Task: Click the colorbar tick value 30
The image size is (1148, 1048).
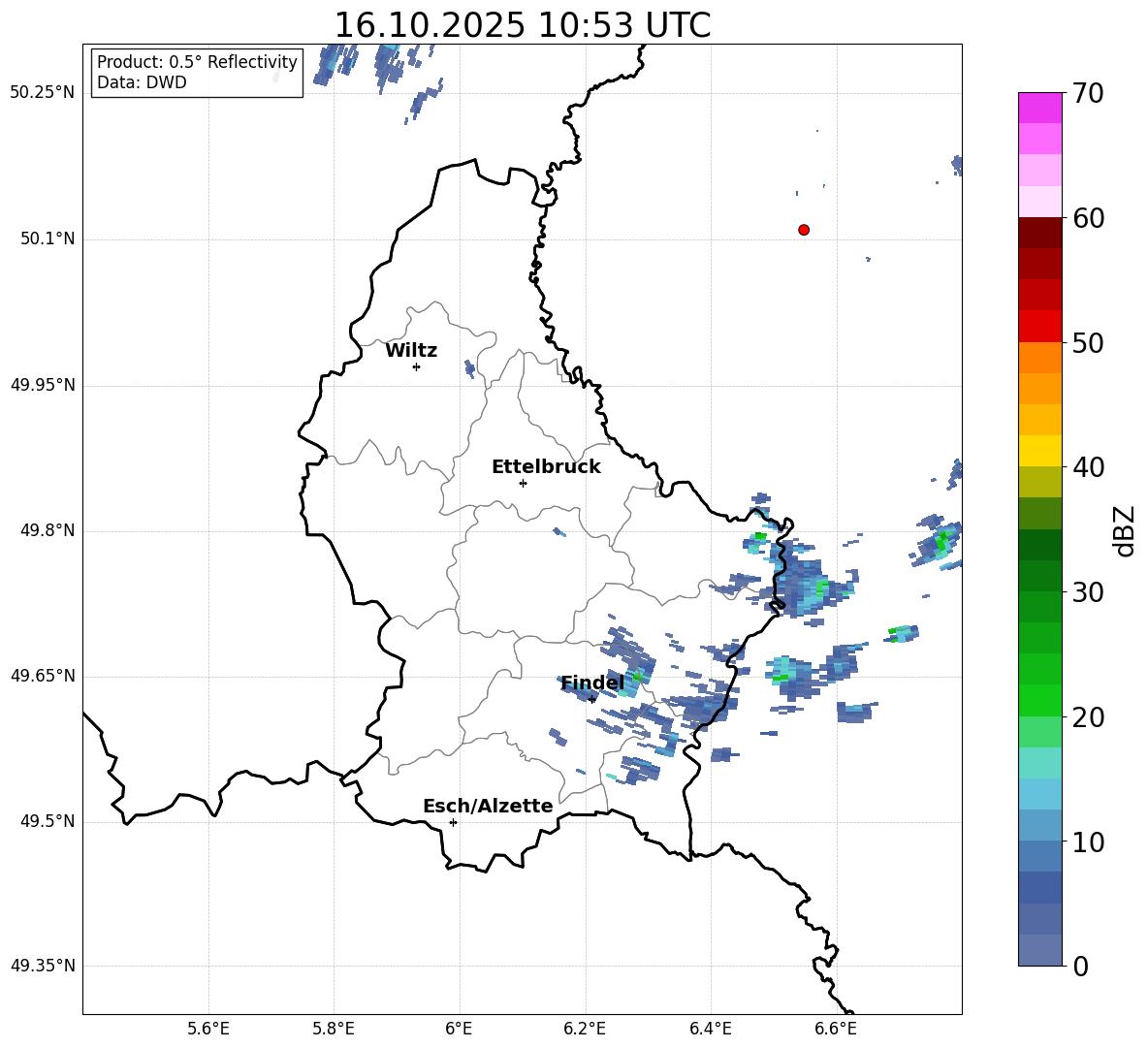Action: (1088, 592)
